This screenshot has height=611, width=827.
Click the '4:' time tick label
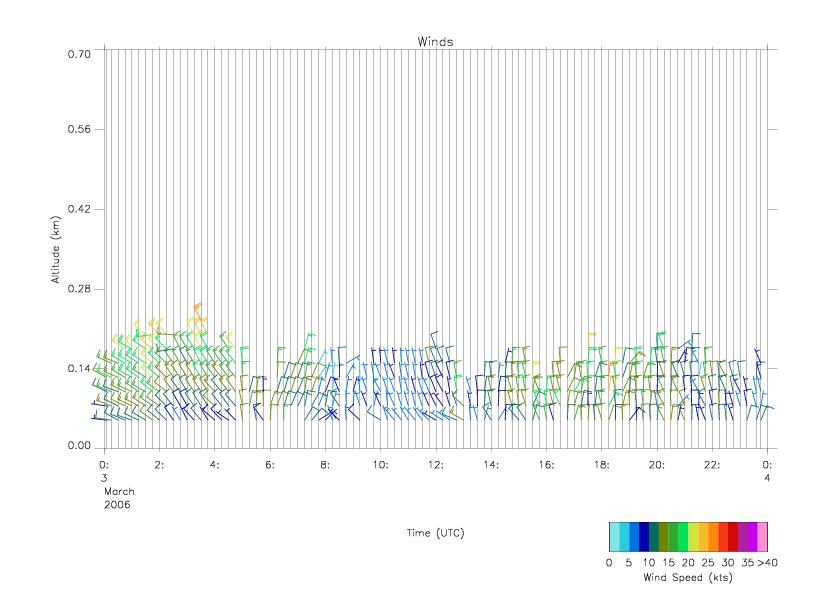point(214,465)
